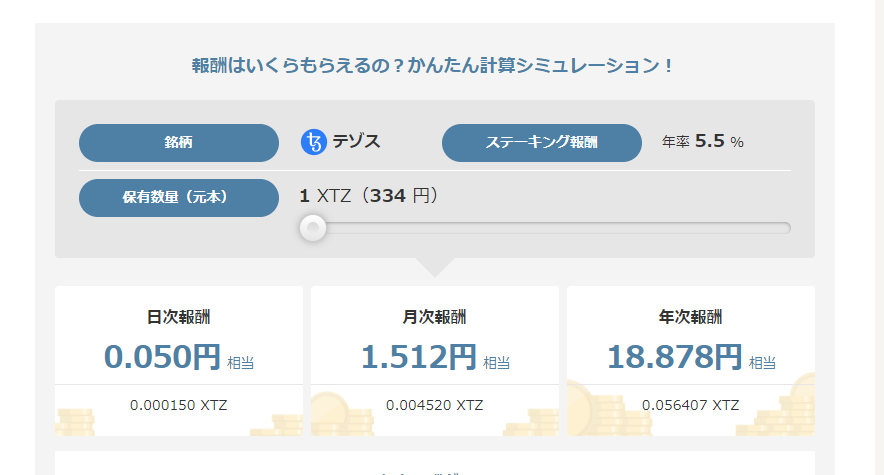Click the 0.056407 XTZ value
Viewport: 884px width, 475px height.
point(691,405)
